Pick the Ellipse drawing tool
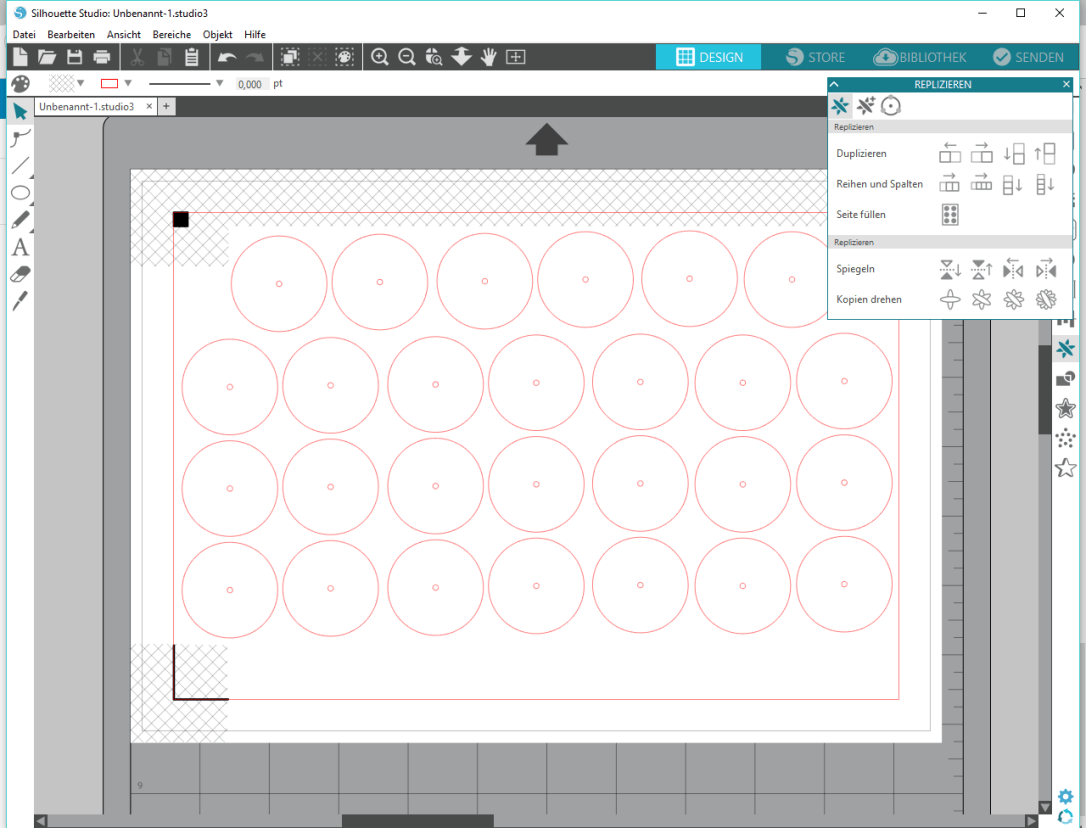This screenshot has height=828, width=1086. pyautogui.click(x=20, y=193)
